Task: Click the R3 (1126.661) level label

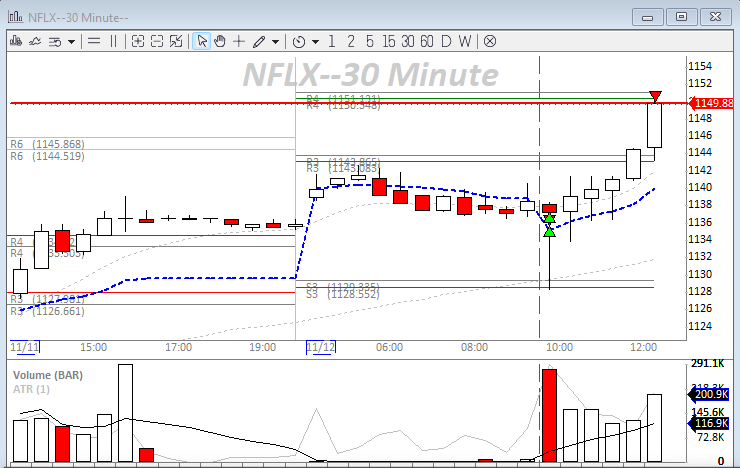Action: [47, 311]
